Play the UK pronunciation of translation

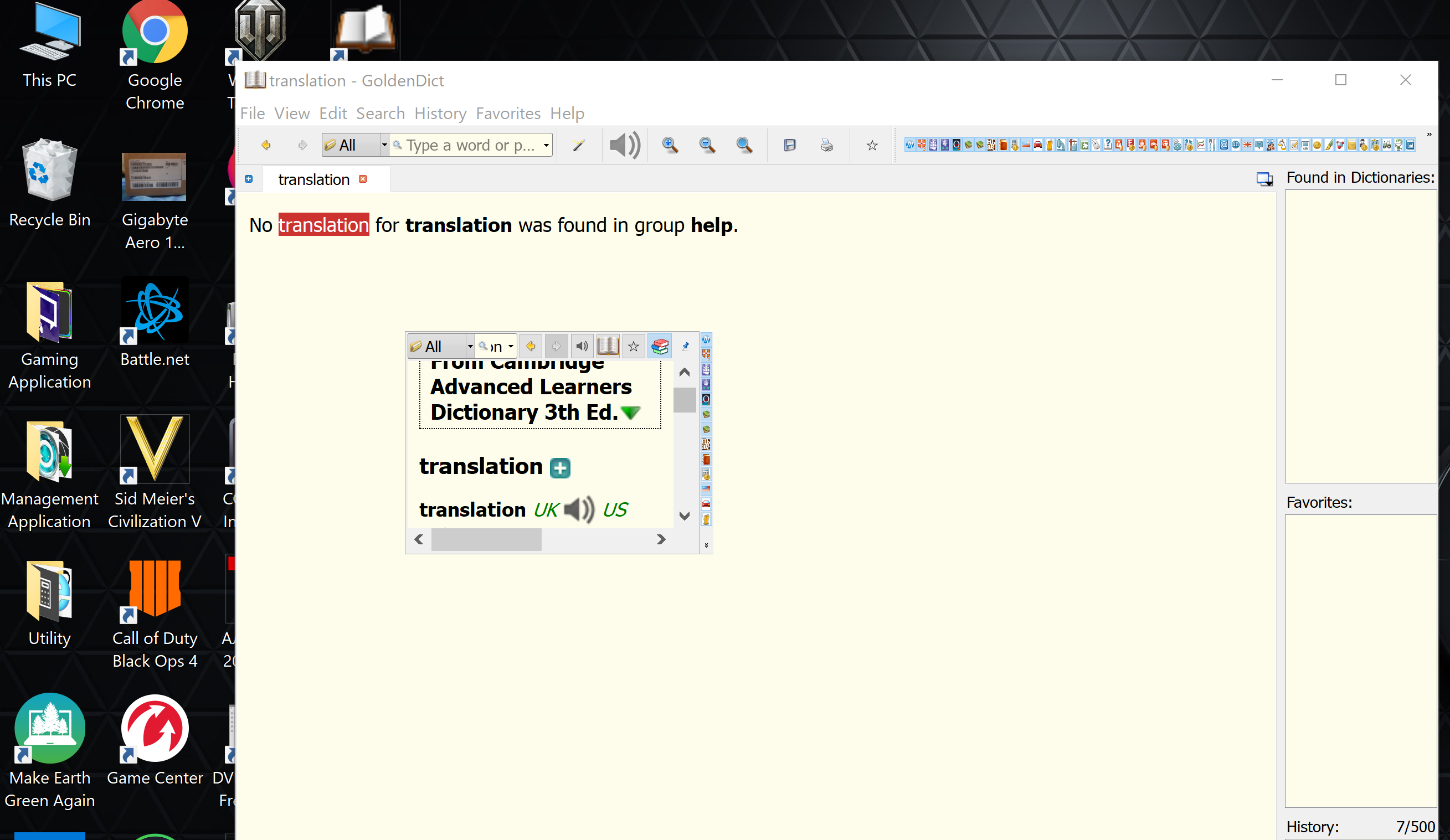578,510
